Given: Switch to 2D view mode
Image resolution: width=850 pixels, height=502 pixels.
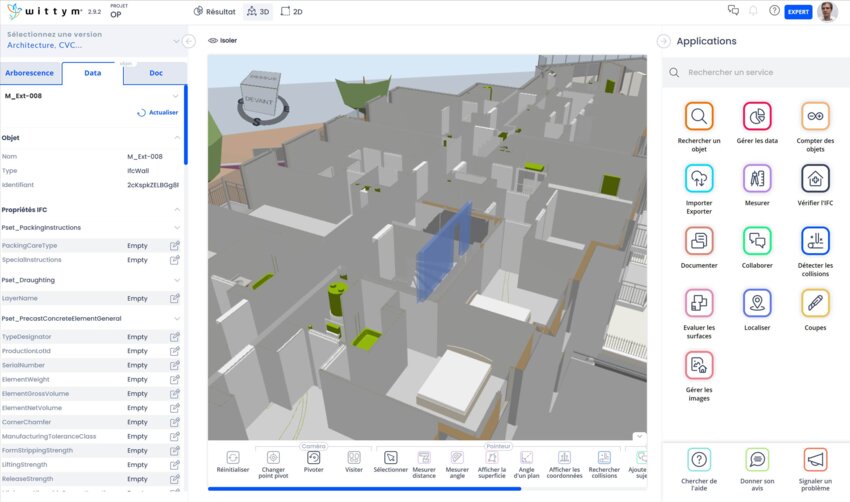Looking at the screenshot, I should (x=292, y=12).
